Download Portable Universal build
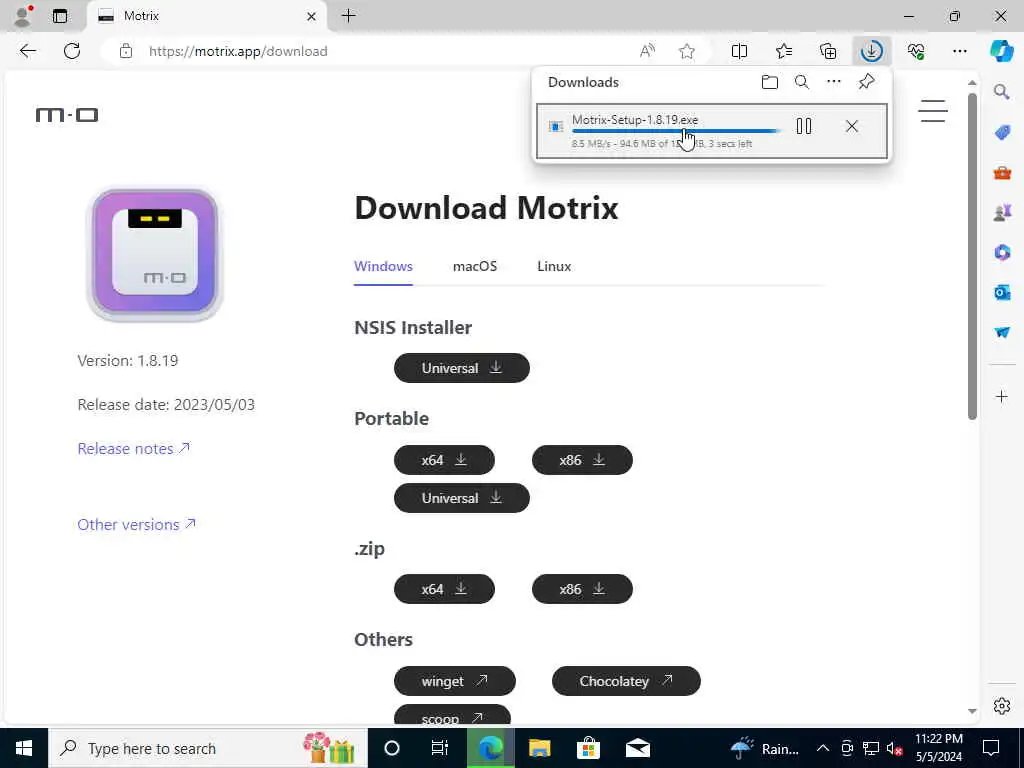This screenshot has height=768, width=1024. (462, 498)
